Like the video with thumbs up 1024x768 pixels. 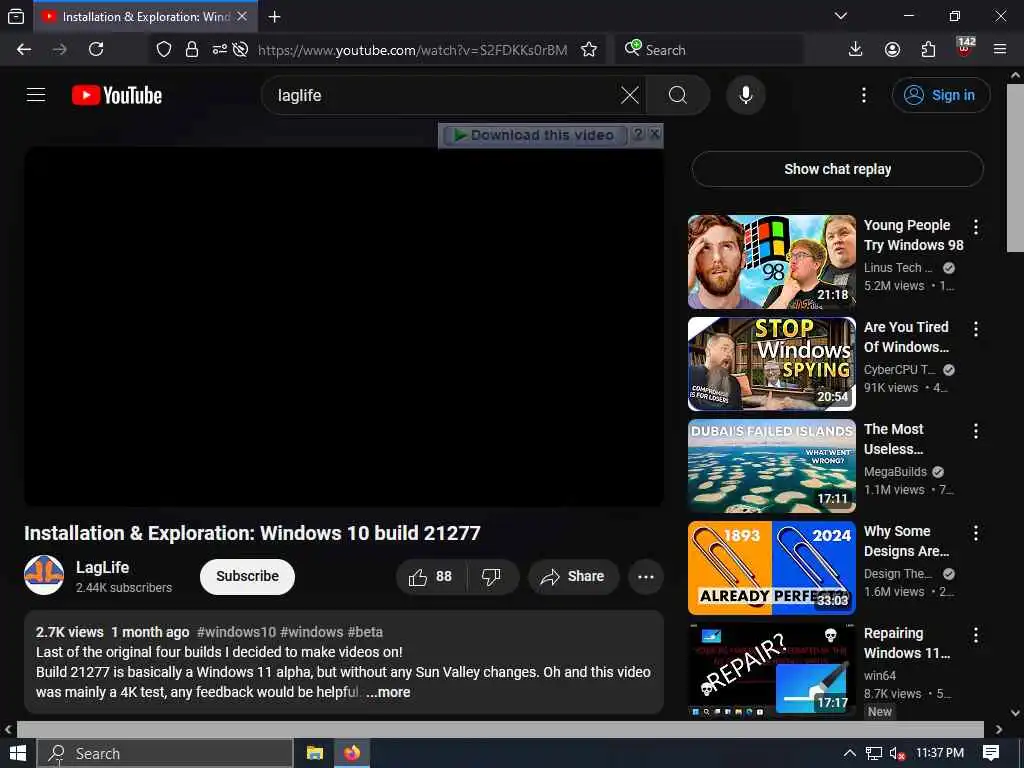coord(430,577)
